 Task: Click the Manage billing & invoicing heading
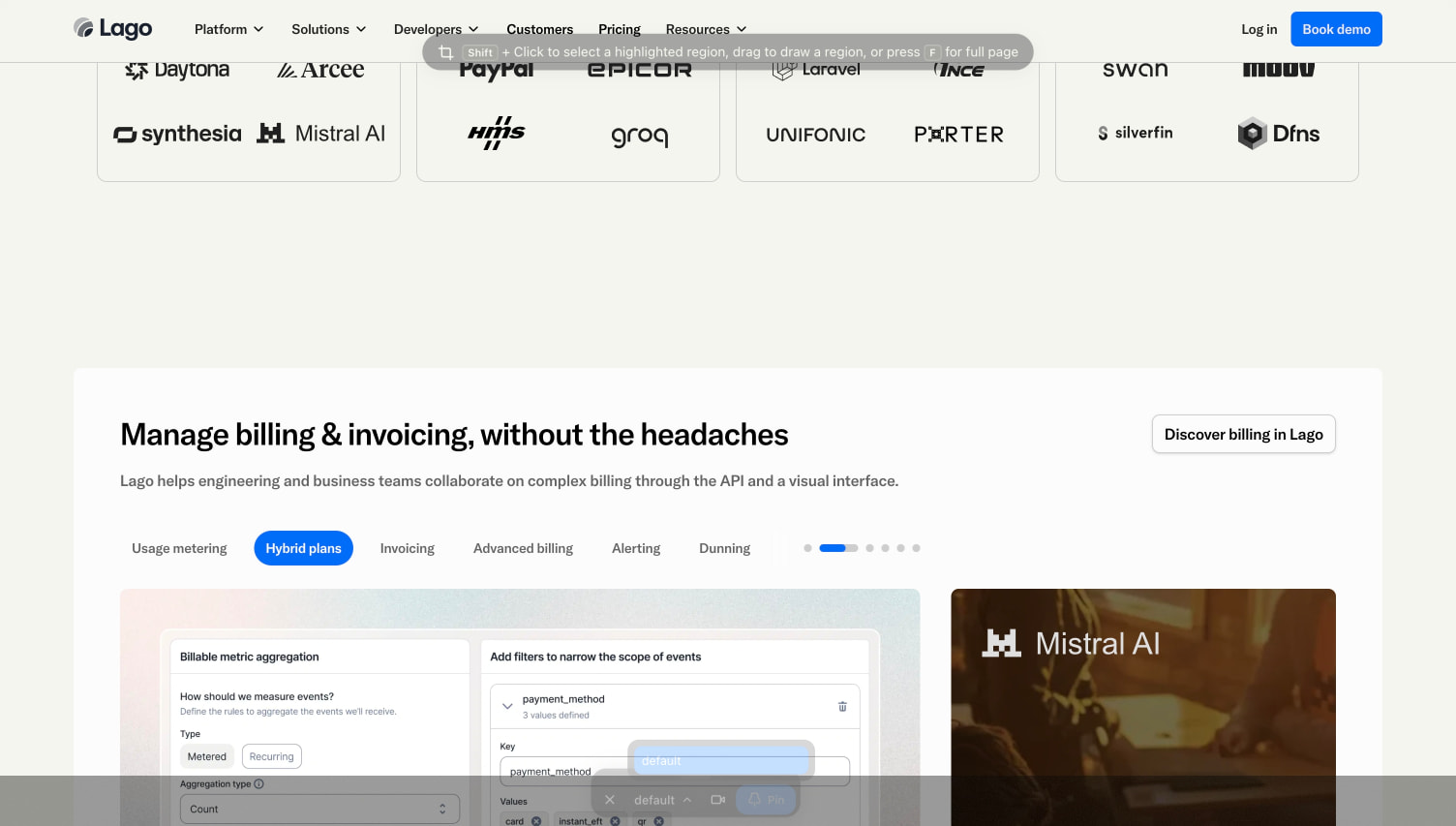pos(454,435)
